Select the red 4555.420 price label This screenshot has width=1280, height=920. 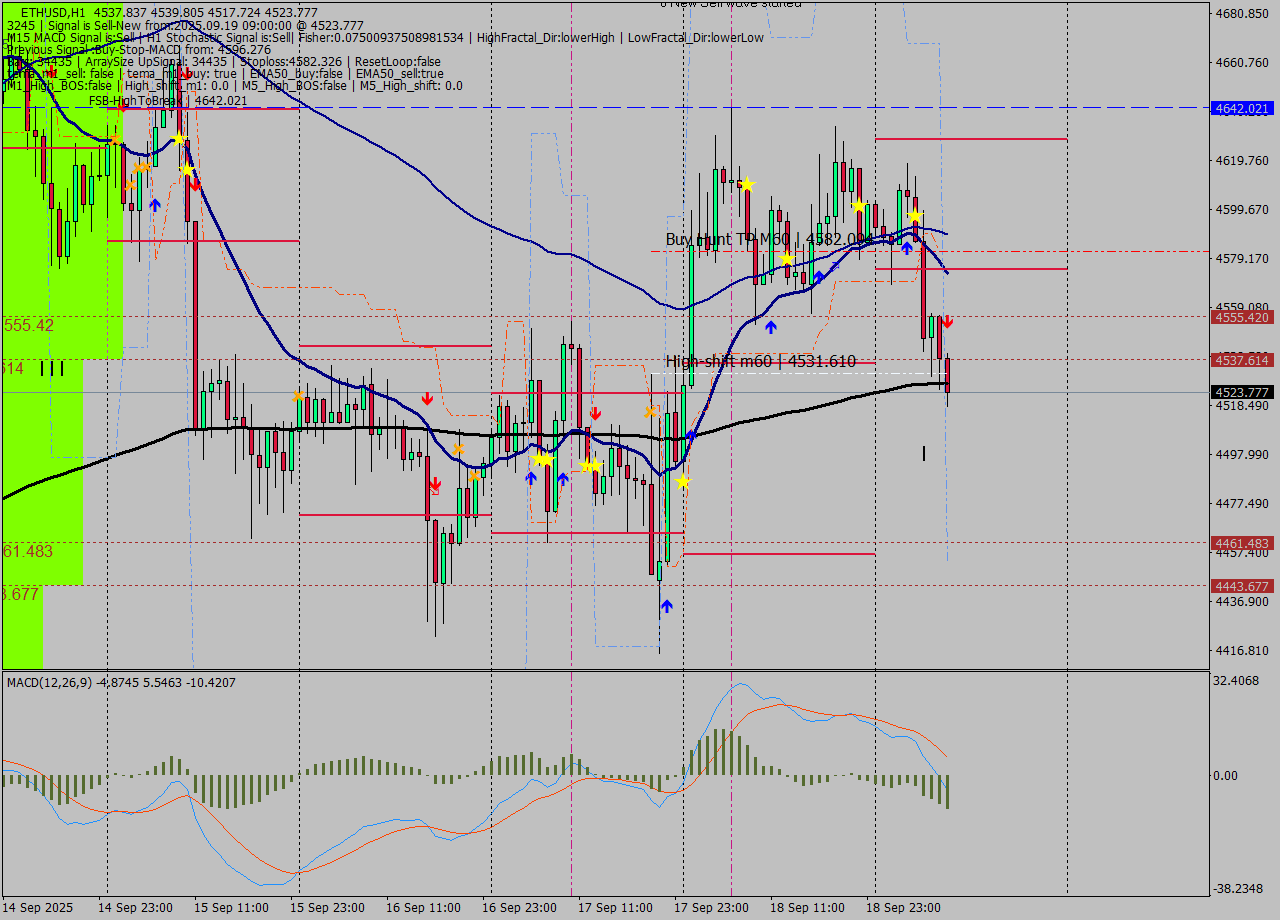click(1241, 317)
